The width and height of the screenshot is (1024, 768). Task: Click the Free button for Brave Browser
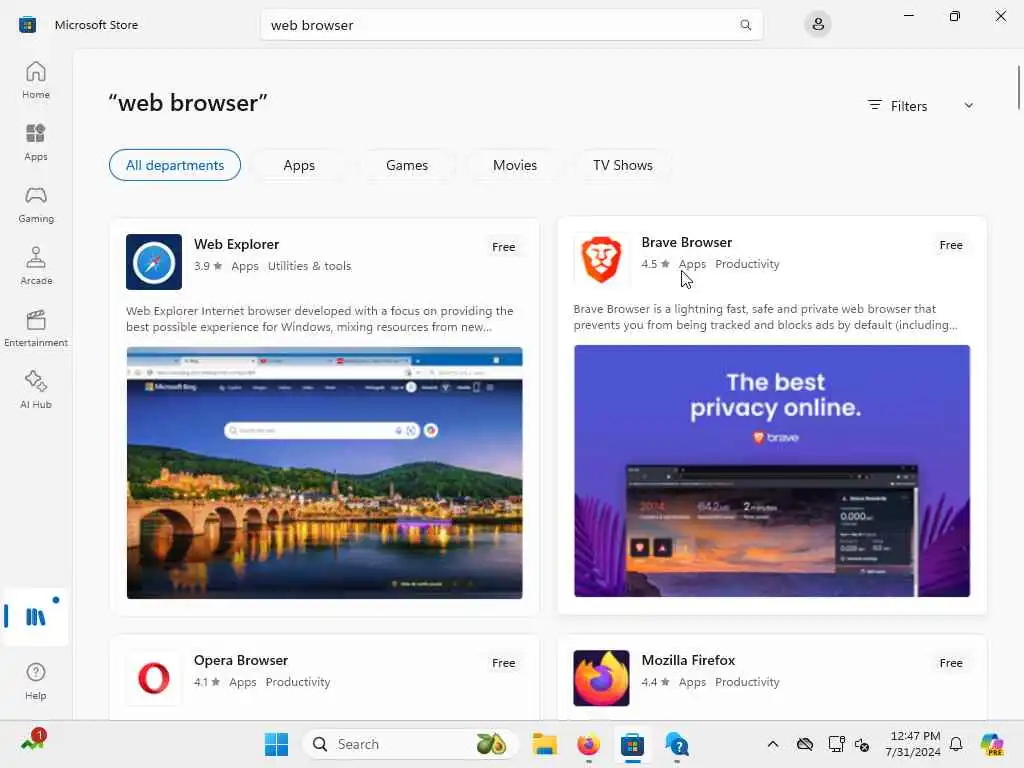(951, 245)
